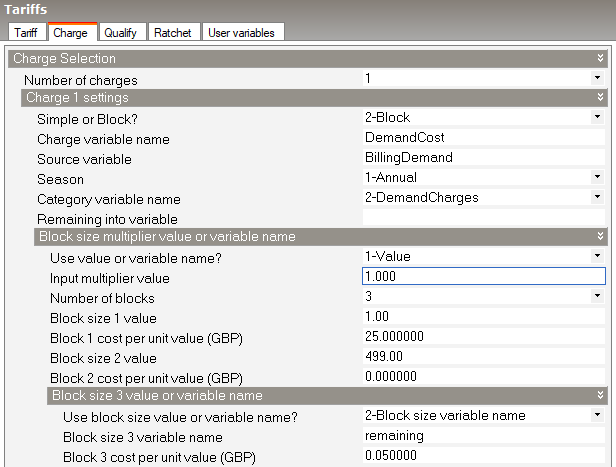The height and width of the screenshot is (467, 616).
Task: Open the Qualify tab
Action: 121,32
